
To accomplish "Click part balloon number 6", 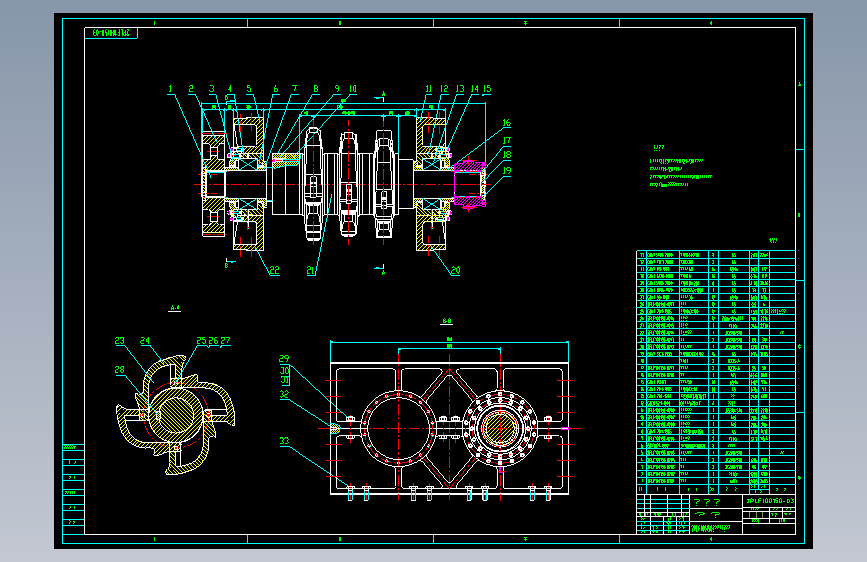I will 275,89.
